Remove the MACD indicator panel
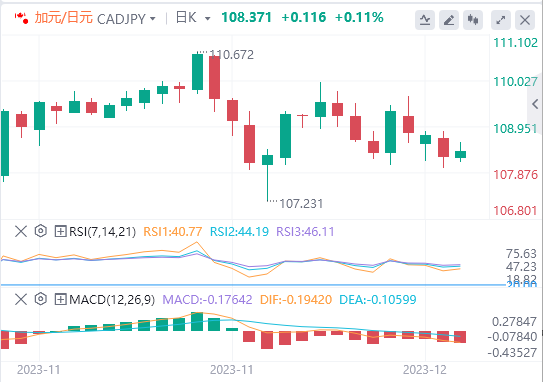543x382 pixels. pyautogui.click(x=21, y=299)
